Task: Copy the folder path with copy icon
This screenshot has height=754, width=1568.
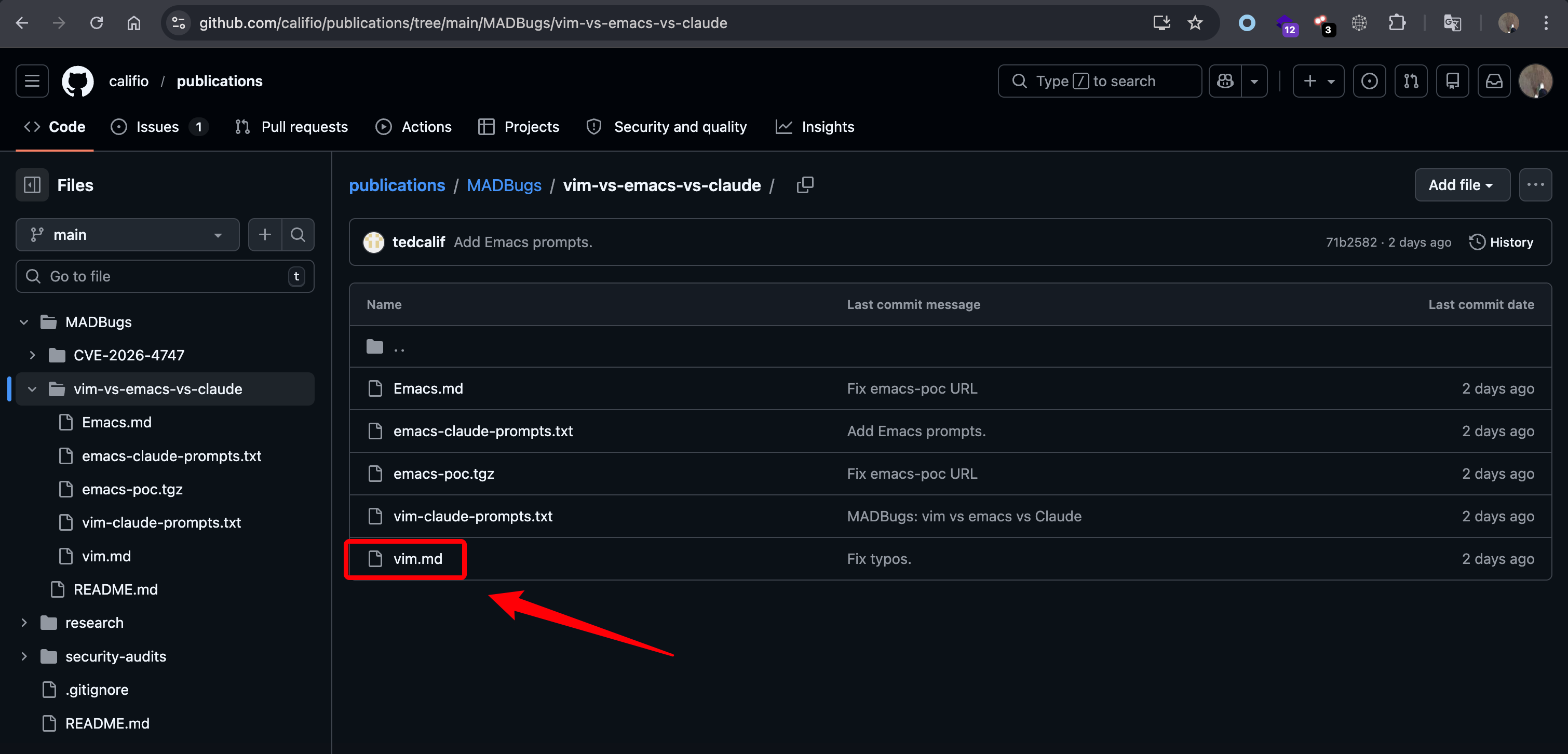Action: (805, 185)
